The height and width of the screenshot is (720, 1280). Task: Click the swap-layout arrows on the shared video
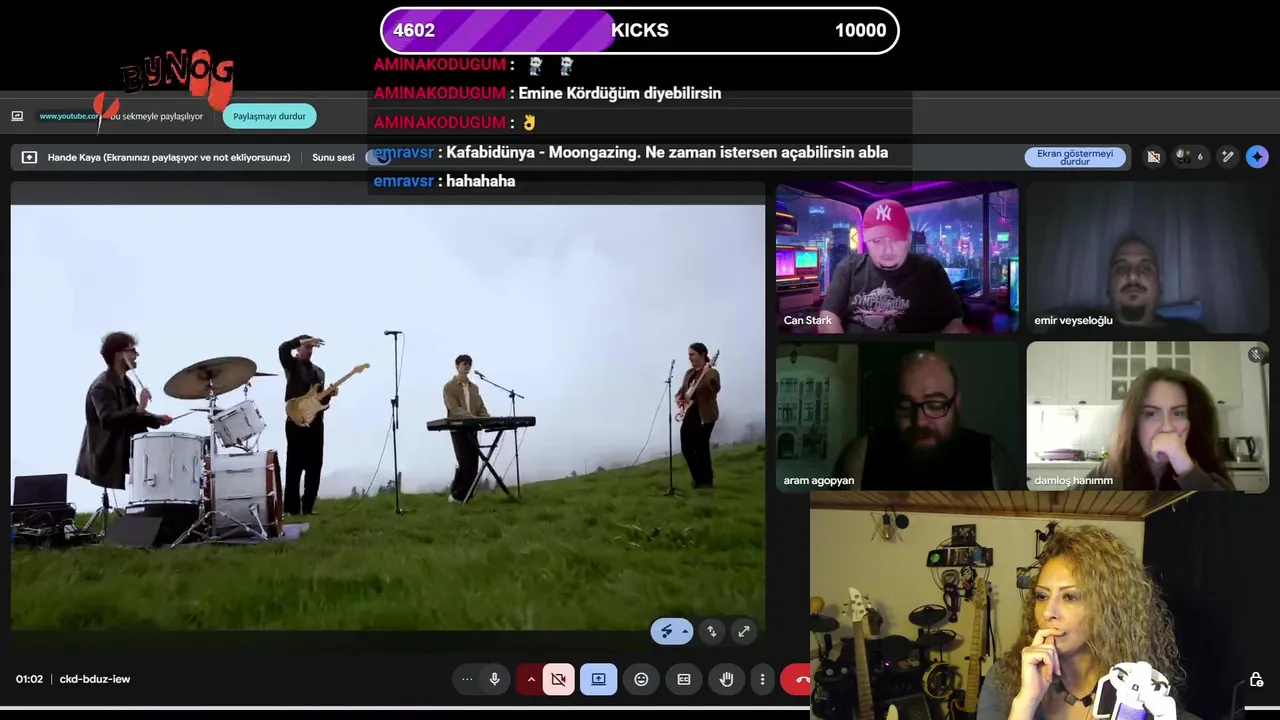click(x=711, y=631)
